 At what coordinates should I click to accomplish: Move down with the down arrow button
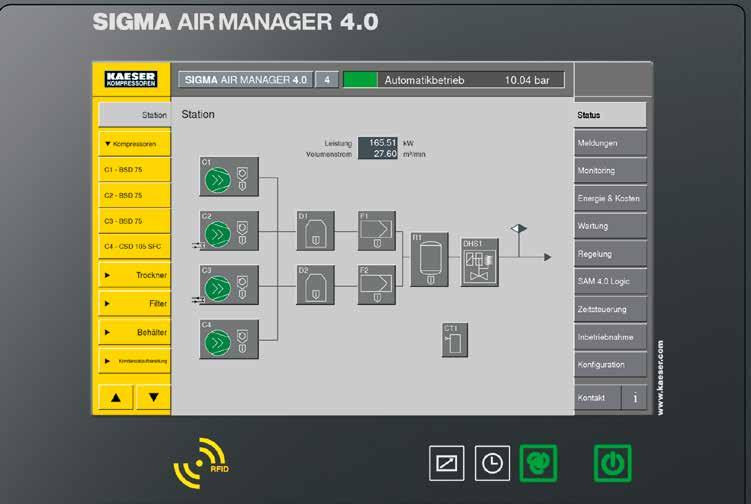[153, 397]
